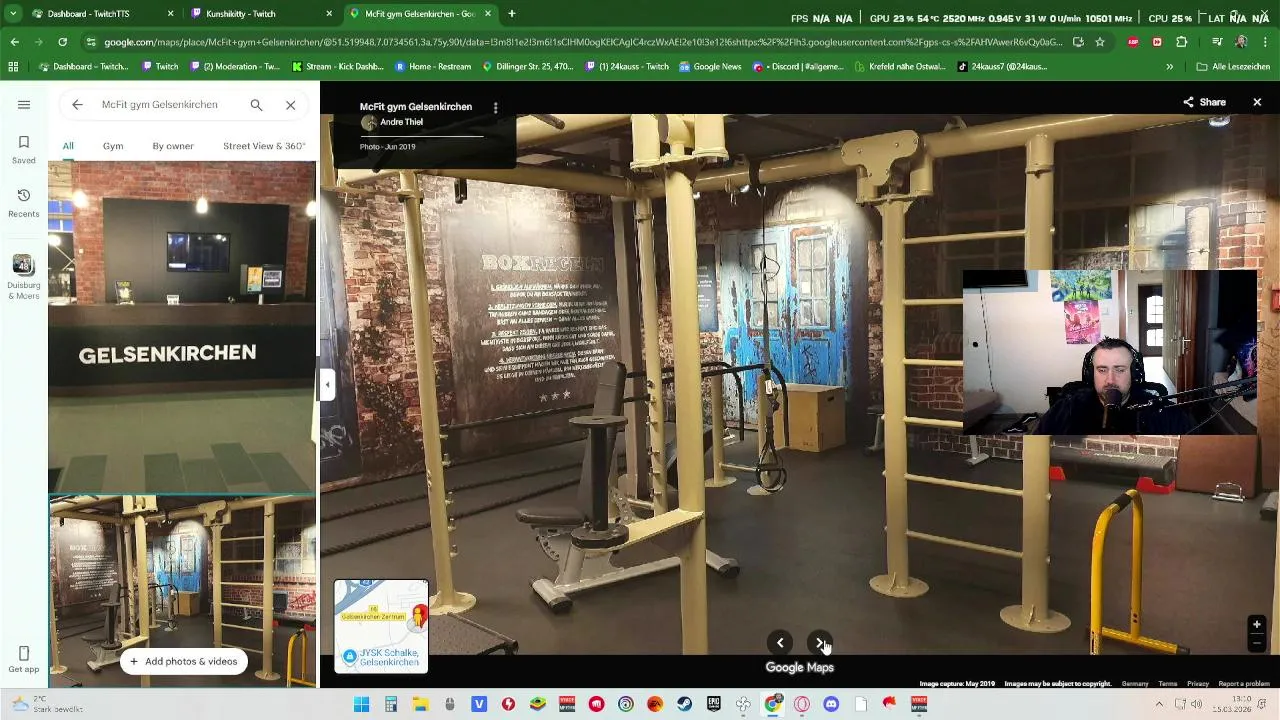This screenshot has width=1280, height=720.
Task: Open the Home - Restream bookmark
Action: [x=433, y=67]
